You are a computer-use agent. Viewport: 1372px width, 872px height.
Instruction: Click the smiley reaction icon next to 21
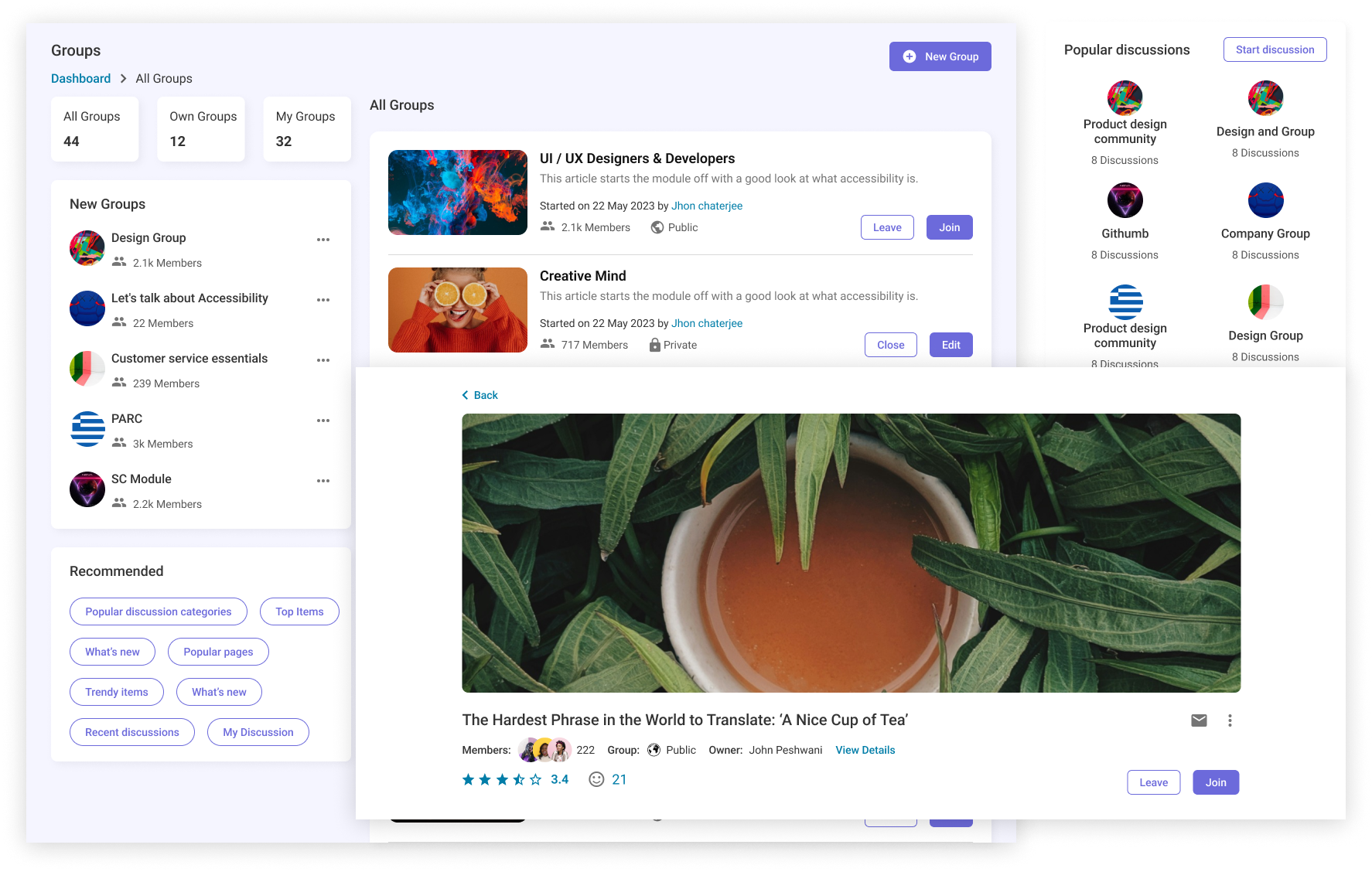pos(596,779)
